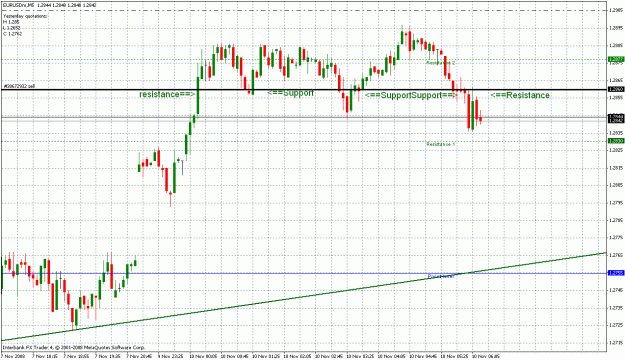Click the '7 Nov 2008' time axis label

(13, 356)
